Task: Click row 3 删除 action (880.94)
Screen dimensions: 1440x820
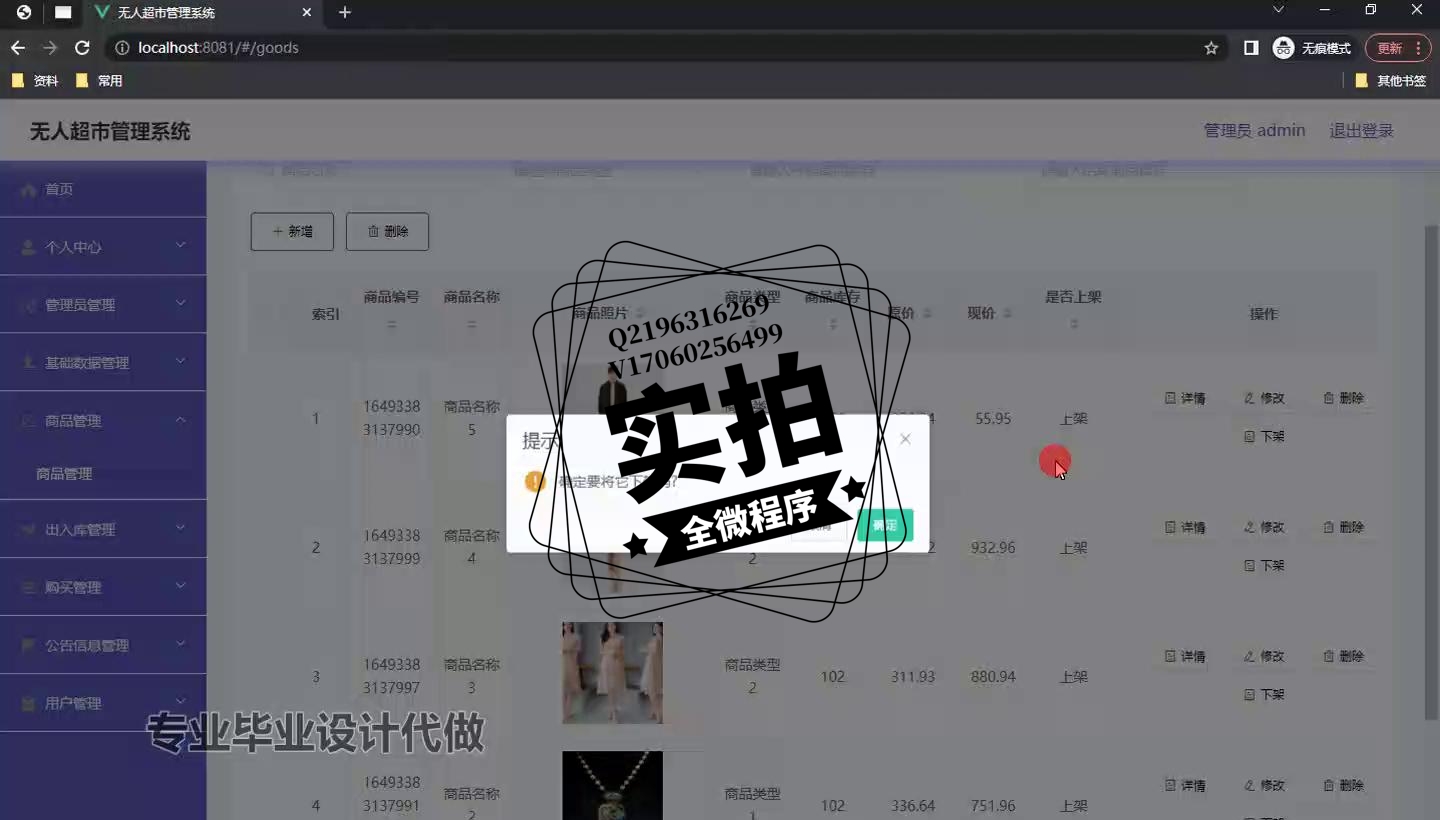Action: click(x=1343, y=656)
